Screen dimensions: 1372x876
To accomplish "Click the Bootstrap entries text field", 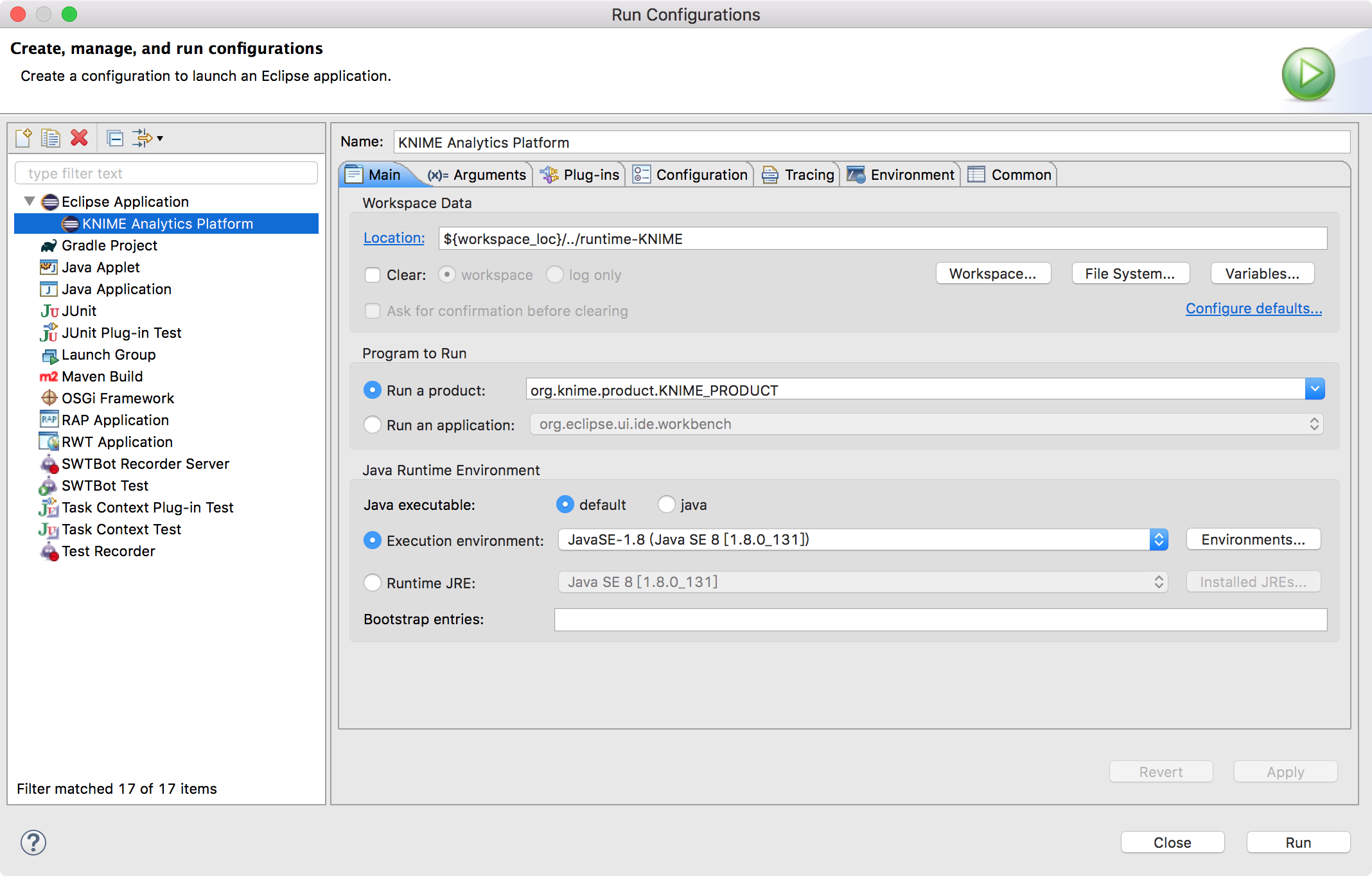I will tap(940, 619).
